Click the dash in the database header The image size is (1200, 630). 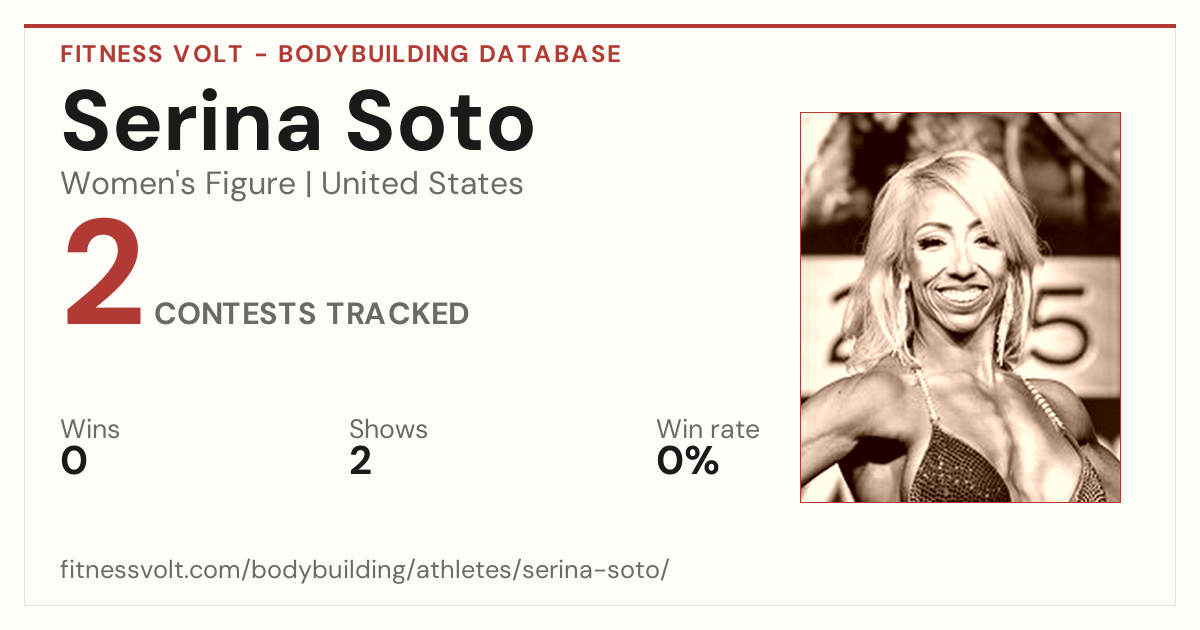point(261,54)
